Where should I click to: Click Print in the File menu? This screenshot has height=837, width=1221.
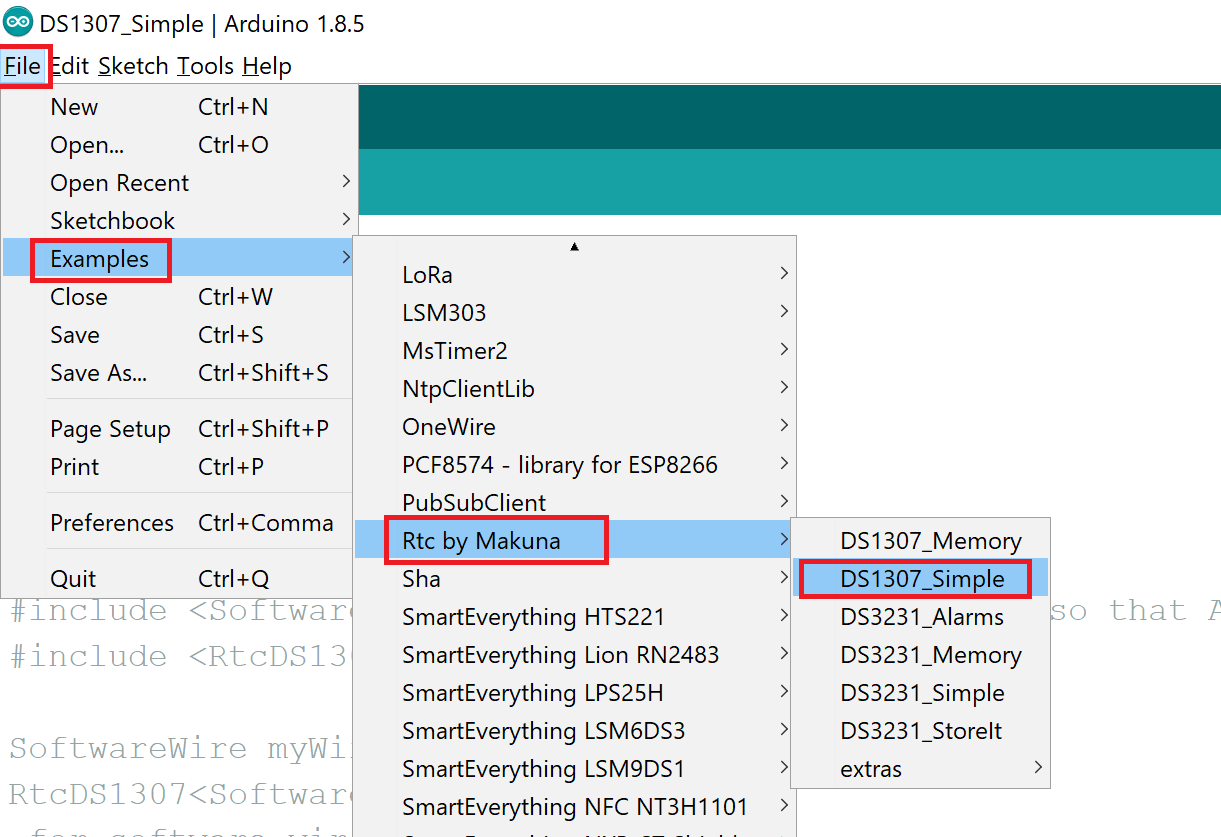[x=179, y=467]
